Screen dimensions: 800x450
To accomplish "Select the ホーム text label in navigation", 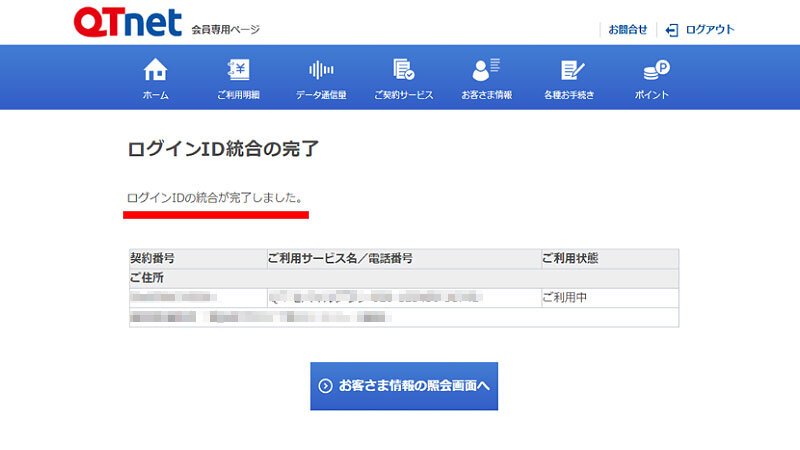I will pos(155,95).
